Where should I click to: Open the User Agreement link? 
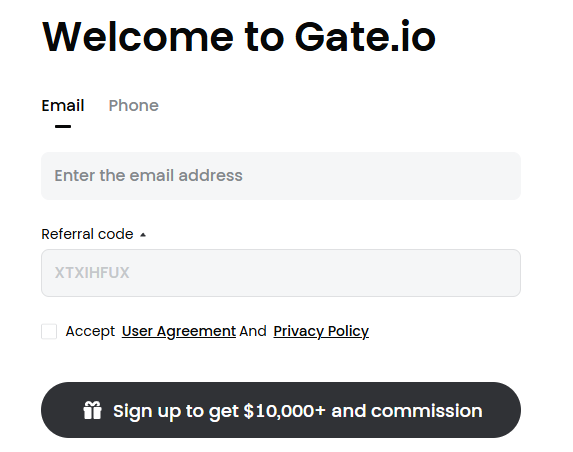179,331
